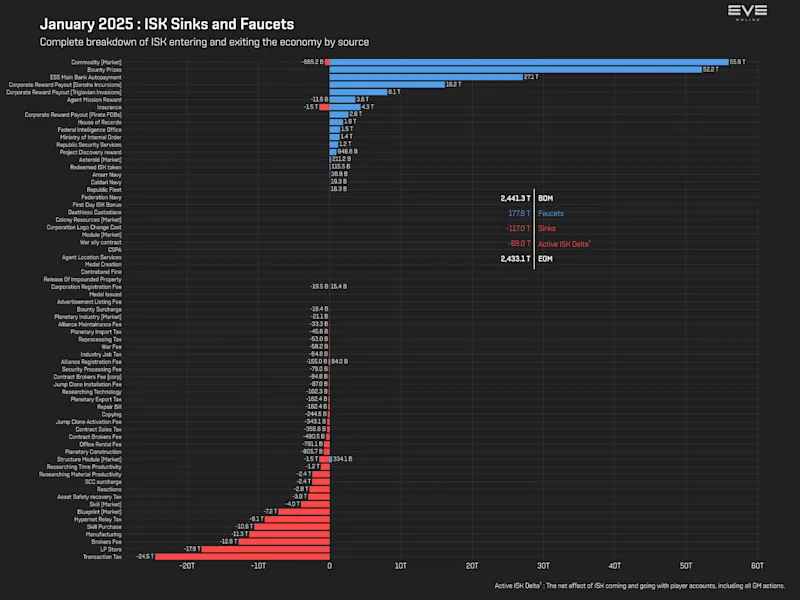
Task: Click the '-20T' x-axis tick label
Action: [187, 566]
